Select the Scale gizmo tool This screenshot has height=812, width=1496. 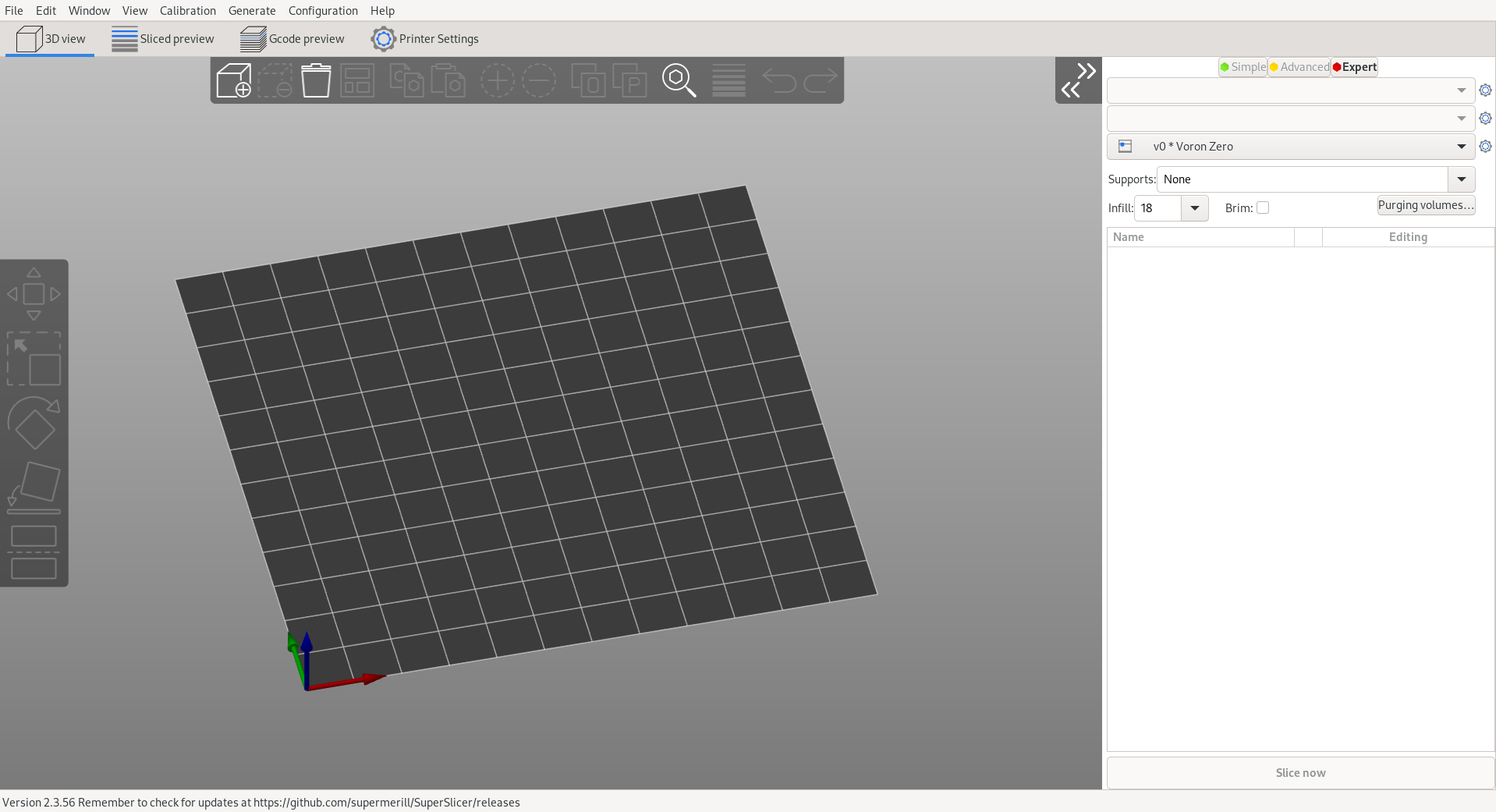click(34, 359)
